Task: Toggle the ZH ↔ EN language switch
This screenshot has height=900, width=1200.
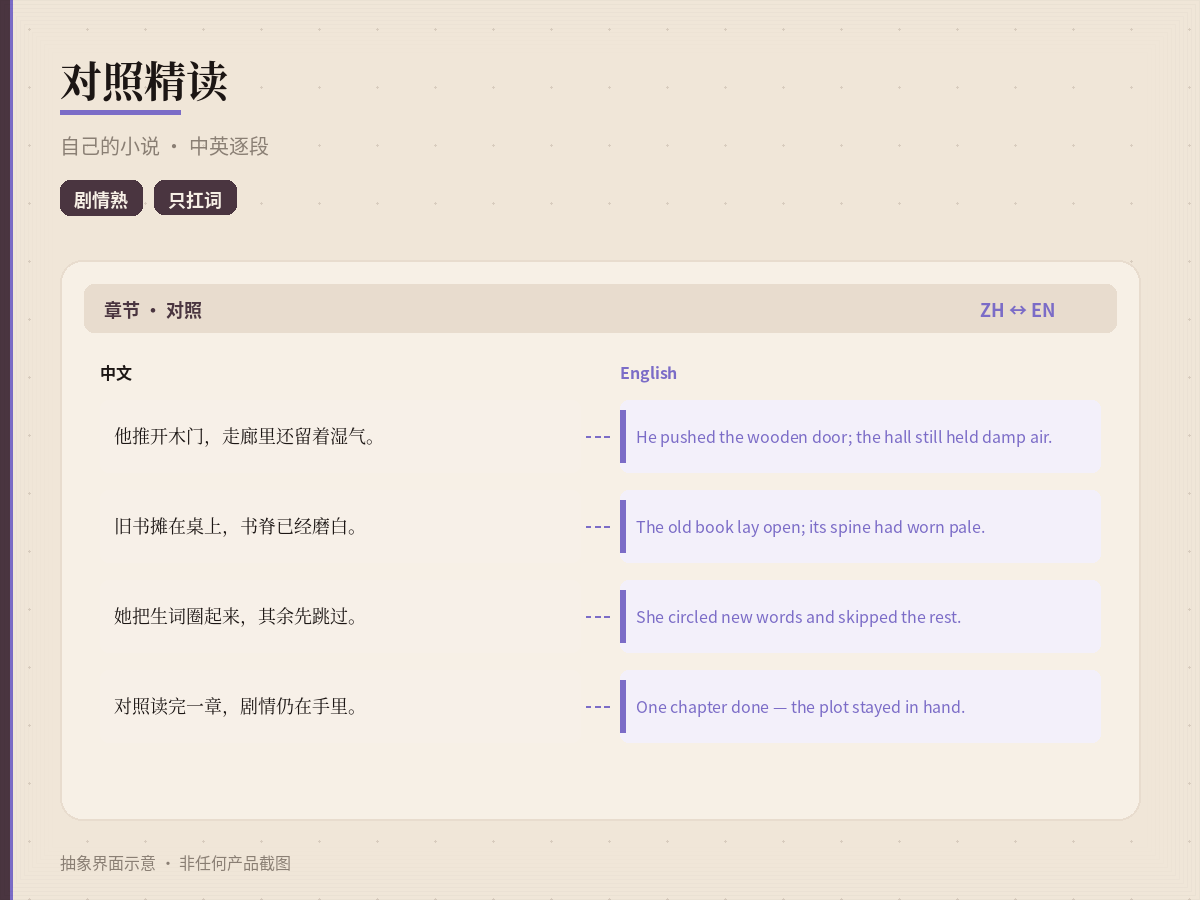Action: 1017,310
